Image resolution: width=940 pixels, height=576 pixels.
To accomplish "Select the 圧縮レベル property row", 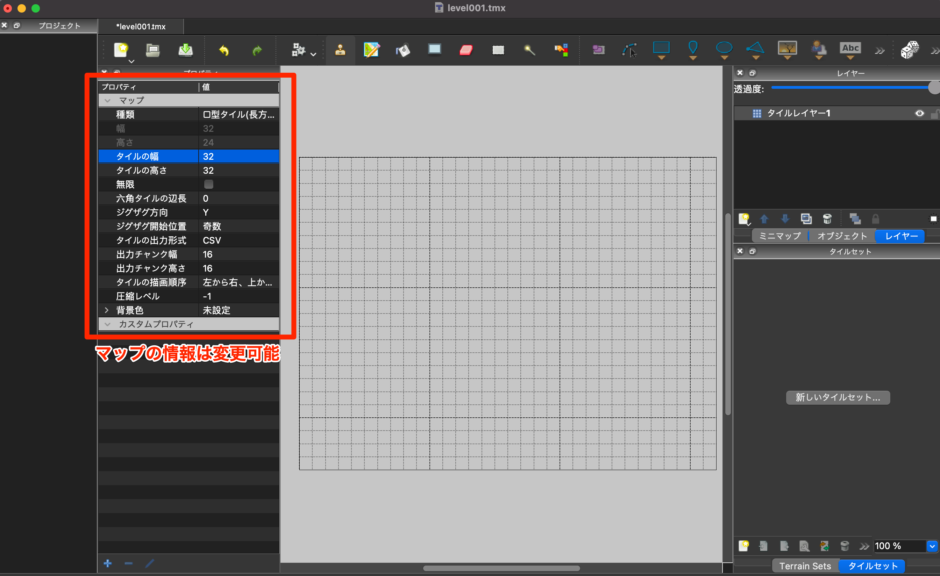I will 189,297.
